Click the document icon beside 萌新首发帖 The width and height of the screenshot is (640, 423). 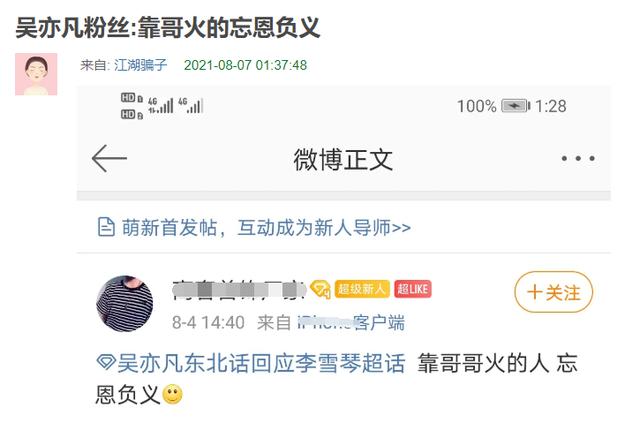pos(106,227)
